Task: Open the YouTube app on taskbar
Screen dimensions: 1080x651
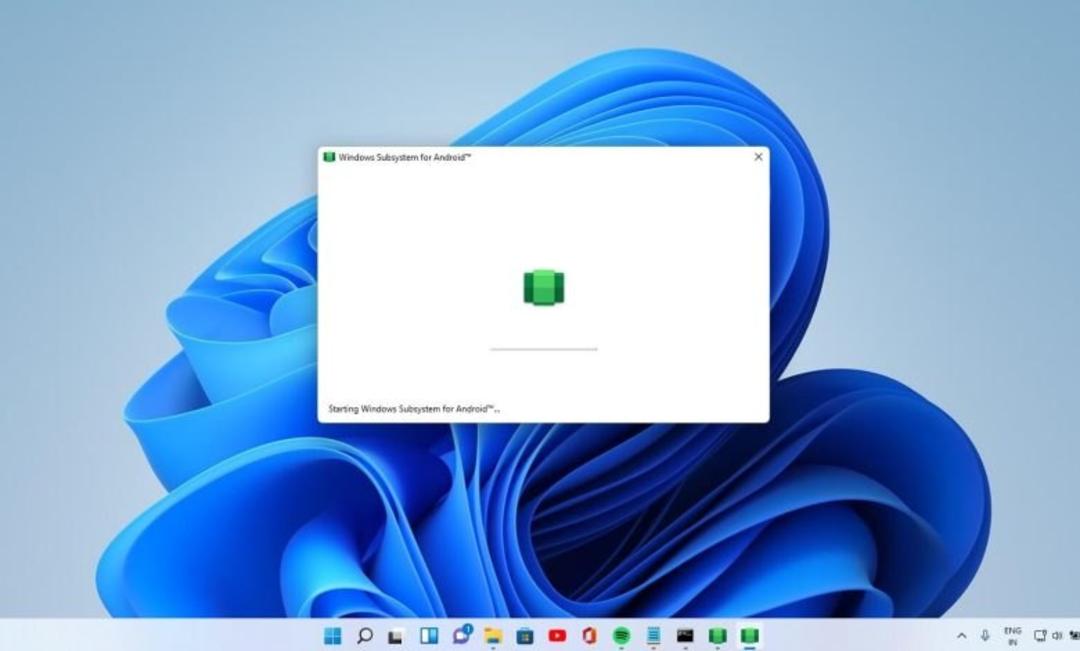Action: 557,635
